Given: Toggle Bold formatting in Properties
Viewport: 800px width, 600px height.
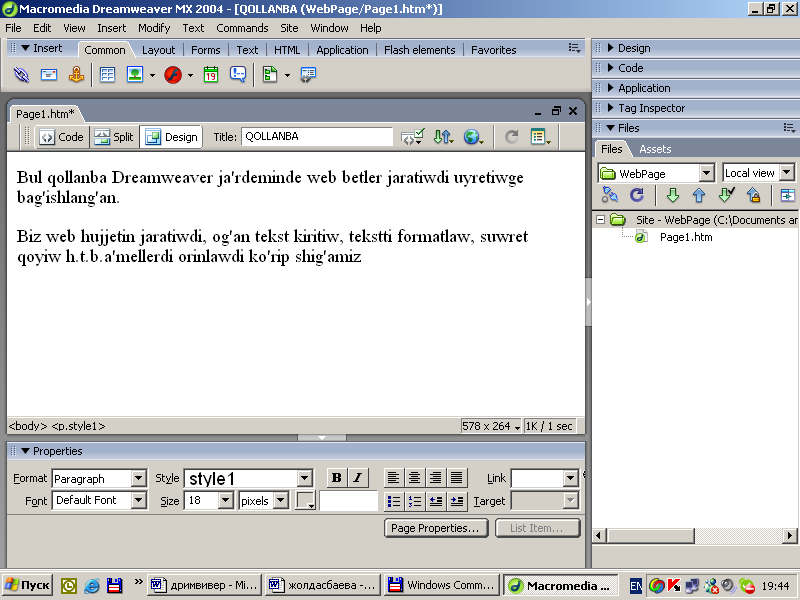Looking at the screenshot, I should pos(336,478).
